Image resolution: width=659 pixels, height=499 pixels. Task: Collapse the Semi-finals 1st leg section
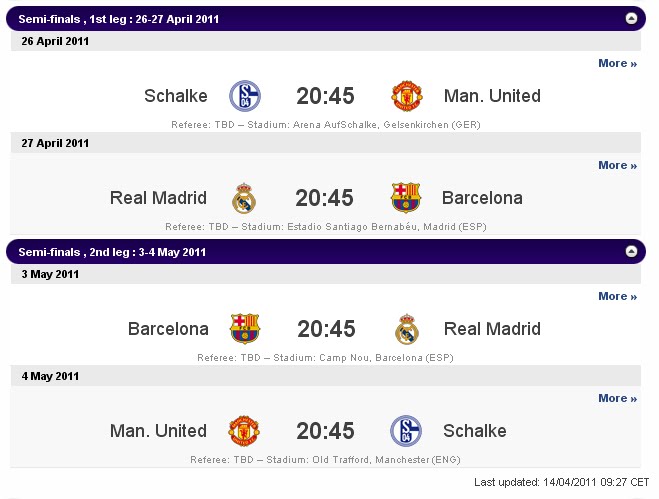pyautogui.click(x=631, y=18)
